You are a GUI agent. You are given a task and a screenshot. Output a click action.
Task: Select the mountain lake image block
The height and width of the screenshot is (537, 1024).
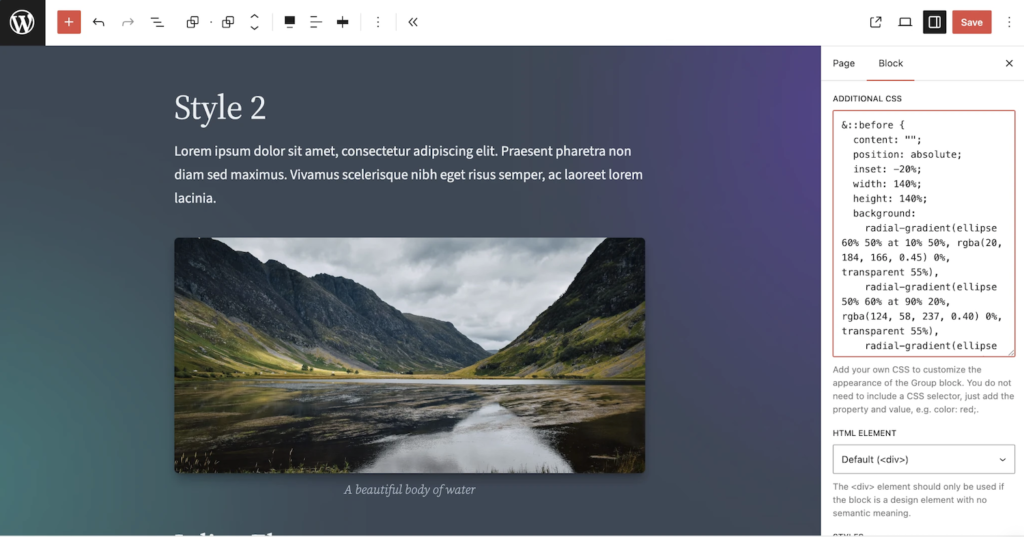pos(409,355)
